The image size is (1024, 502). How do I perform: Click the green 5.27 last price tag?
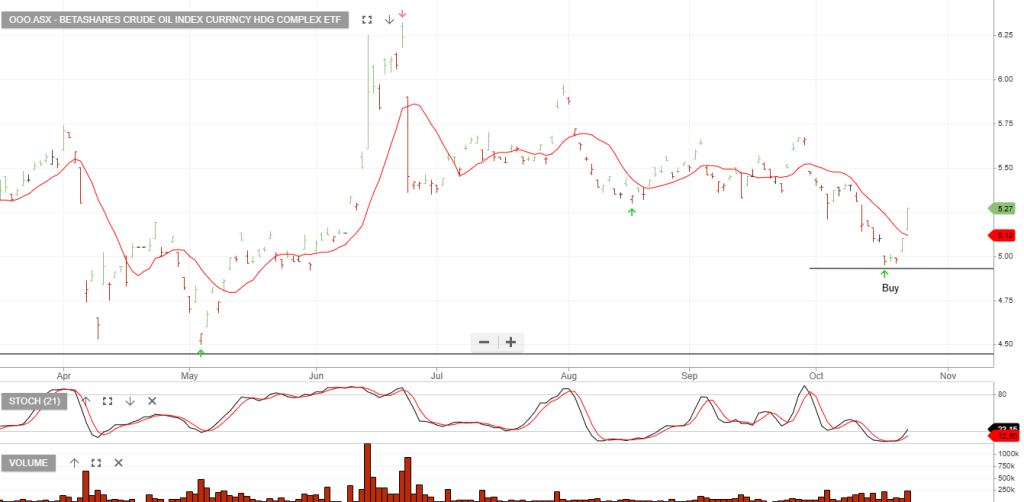pyautogui.click(x=1005, y=208)
